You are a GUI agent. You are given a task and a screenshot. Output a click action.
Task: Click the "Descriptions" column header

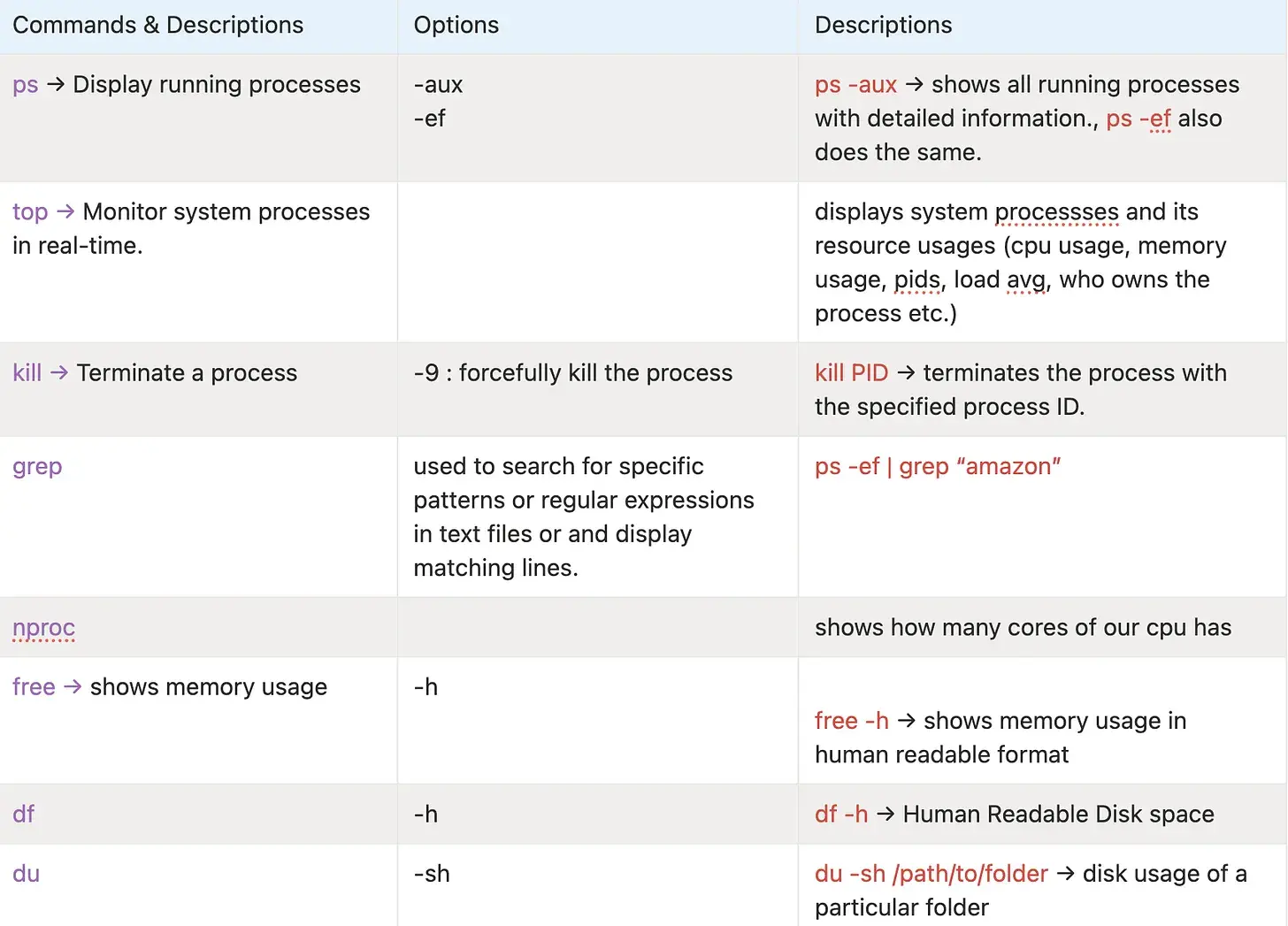[883, 25]
